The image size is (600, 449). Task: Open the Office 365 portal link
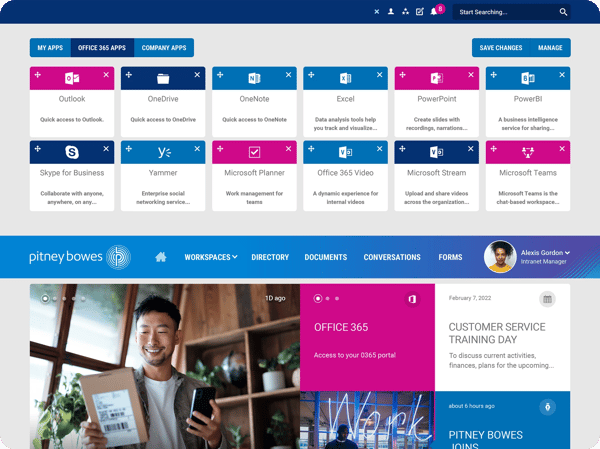354,355
